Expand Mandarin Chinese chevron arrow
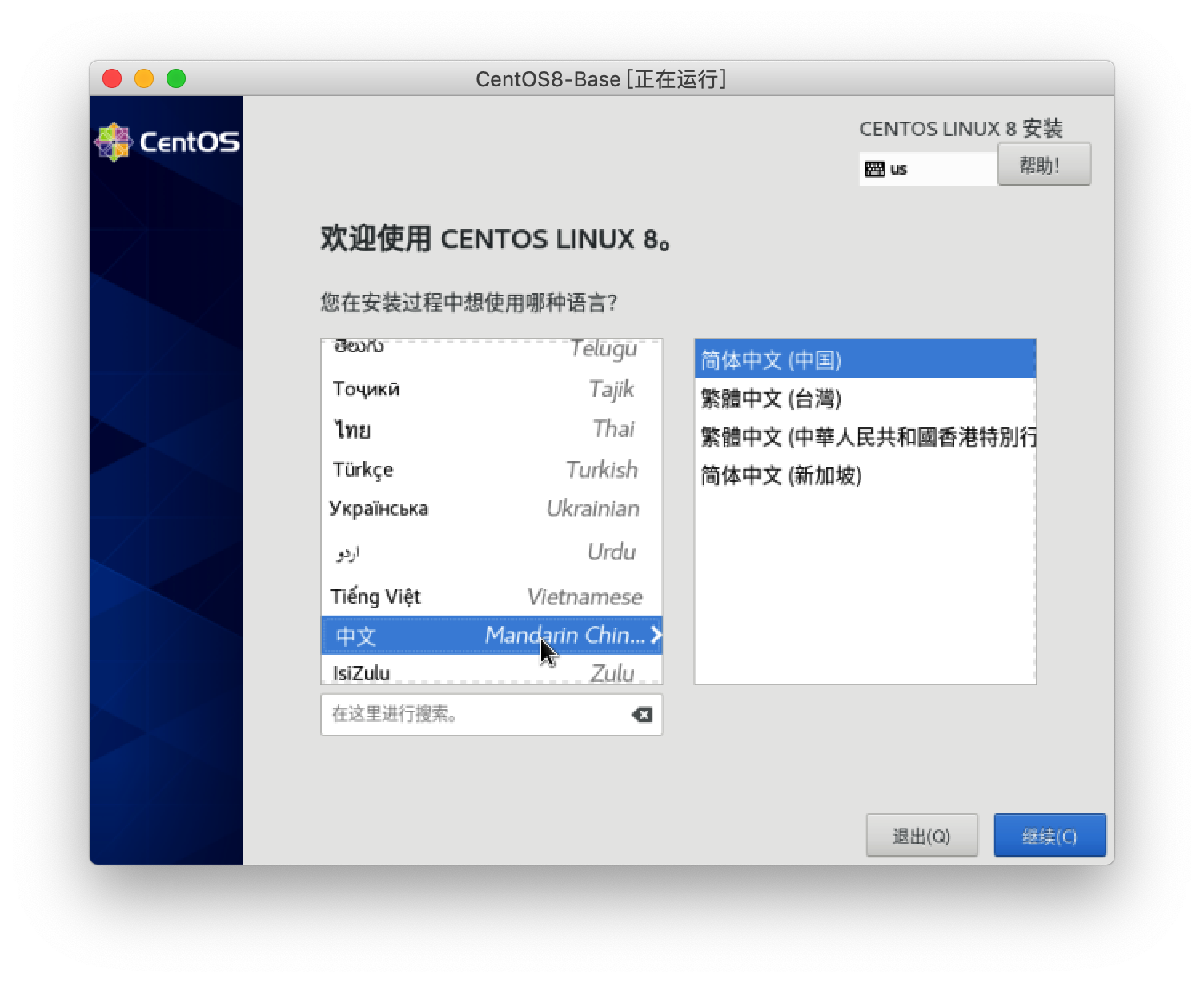This screenshot has width=1204, height=983. 656,636
